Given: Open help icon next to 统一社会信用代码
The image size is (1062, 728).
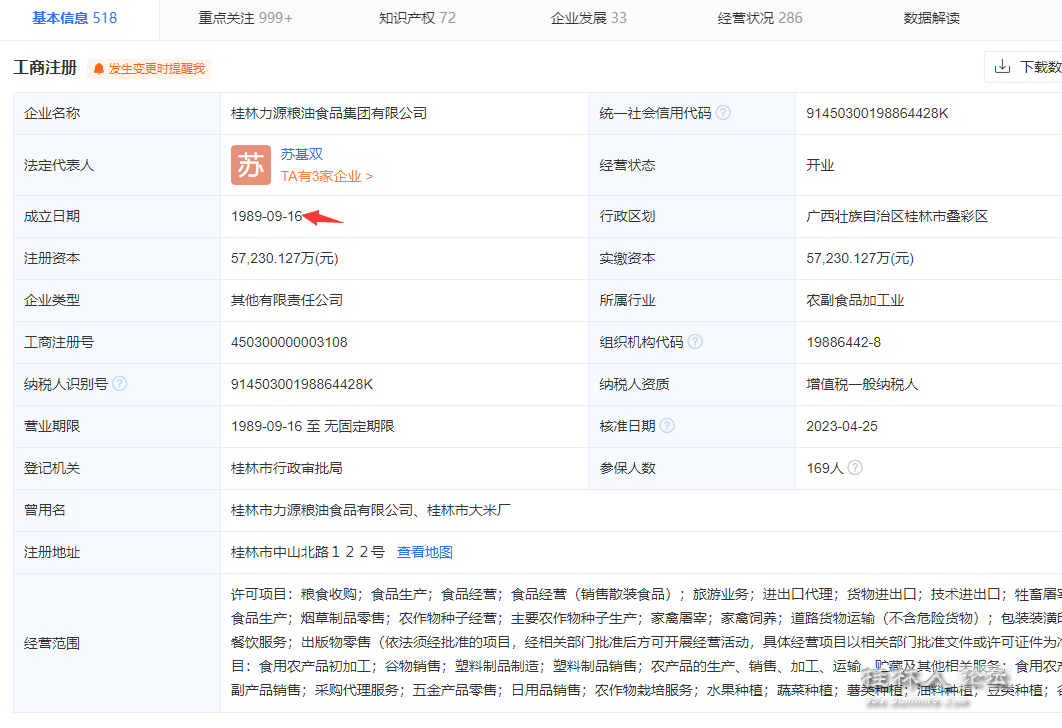Looking at the screenshot, I should [723, 112].
